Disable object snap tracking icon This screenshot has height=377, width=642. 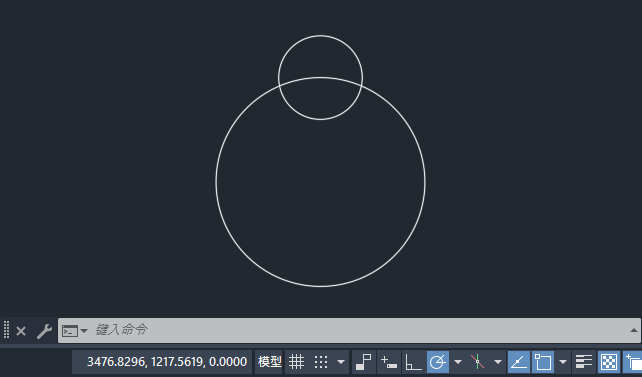coord(519,362)
